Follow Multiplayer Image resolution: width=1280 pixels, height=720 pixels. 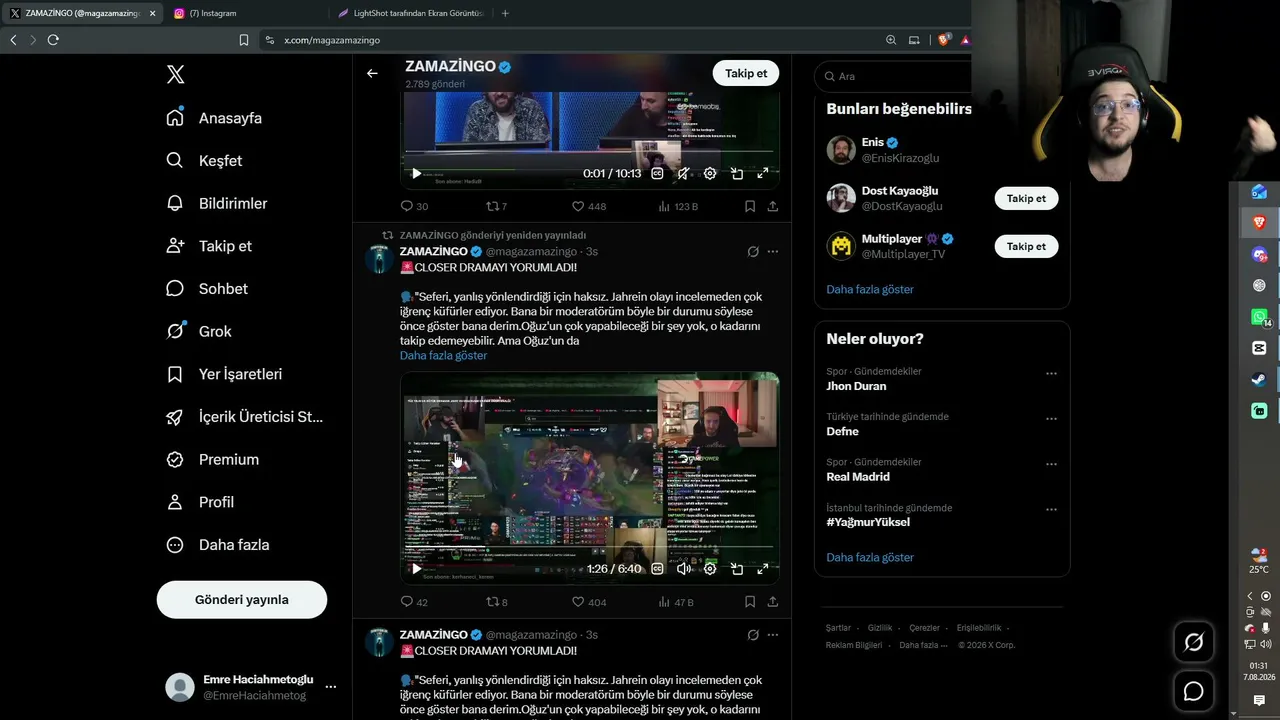[x=1026, y=246]
